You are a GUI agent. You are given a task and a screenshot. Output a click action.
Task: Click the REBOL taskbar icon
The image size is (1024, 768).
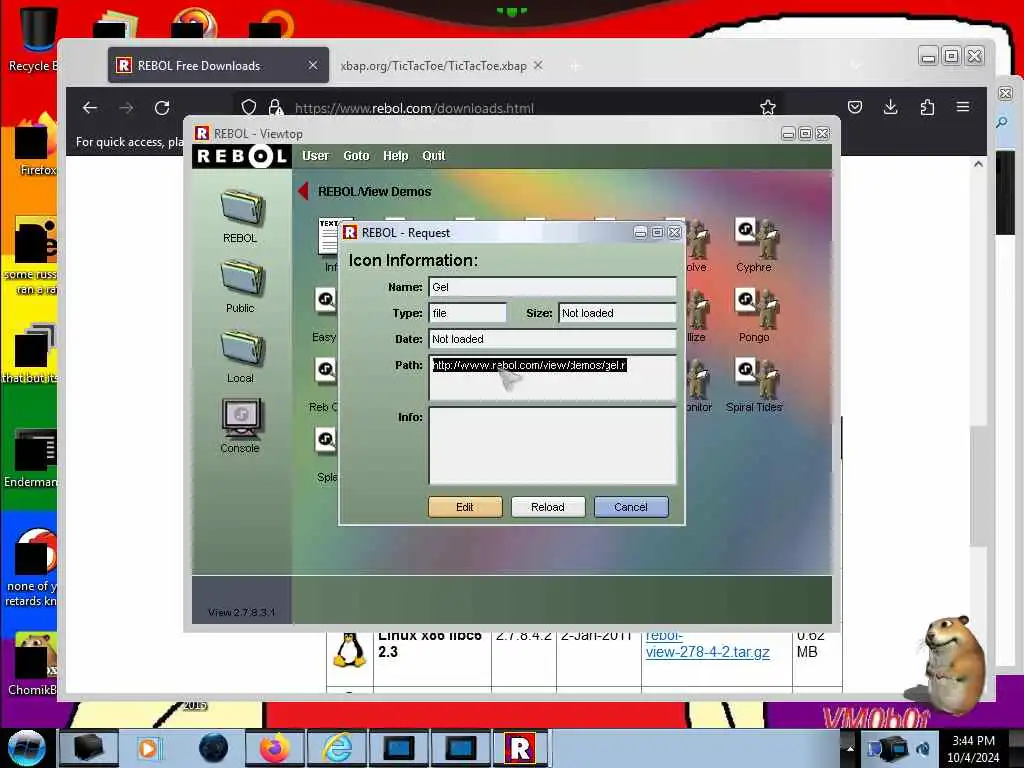click(x=520, y=748)
